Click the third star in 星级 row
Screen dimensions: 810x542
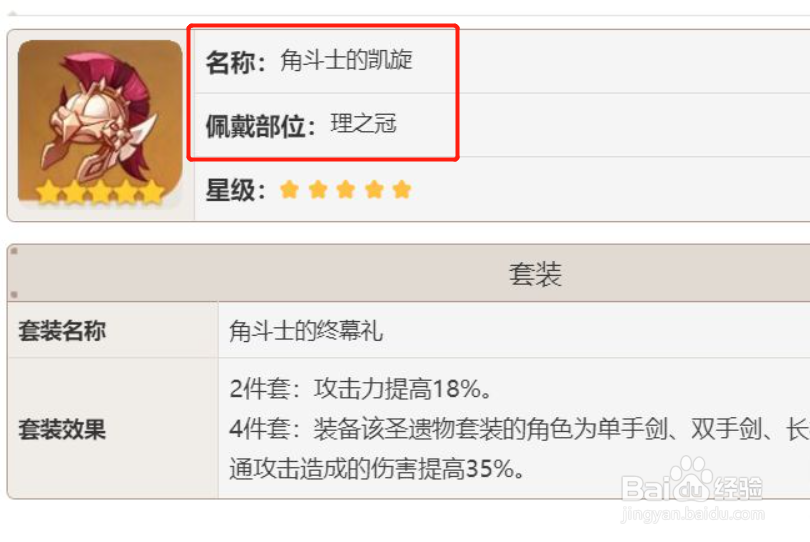coord(346,190)
